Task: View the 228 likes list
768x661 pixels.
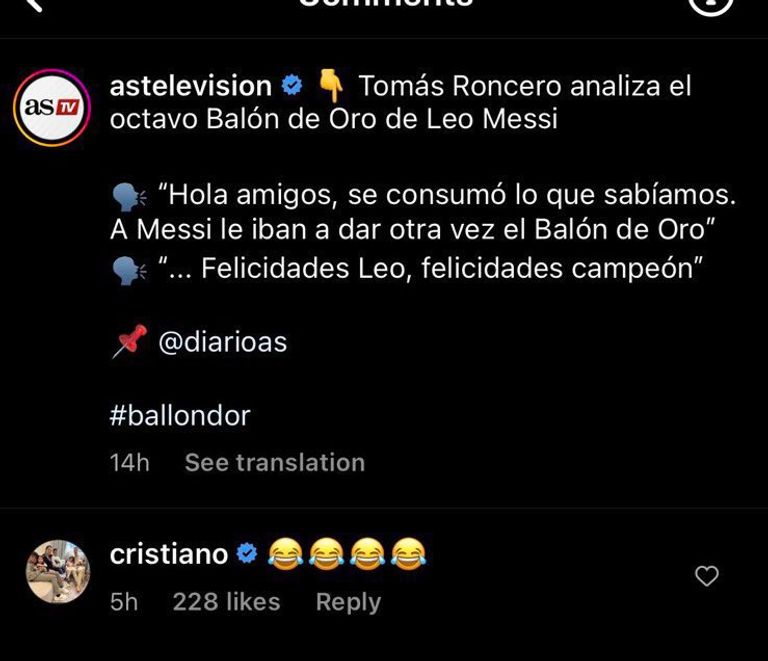Action: point(226,602)
